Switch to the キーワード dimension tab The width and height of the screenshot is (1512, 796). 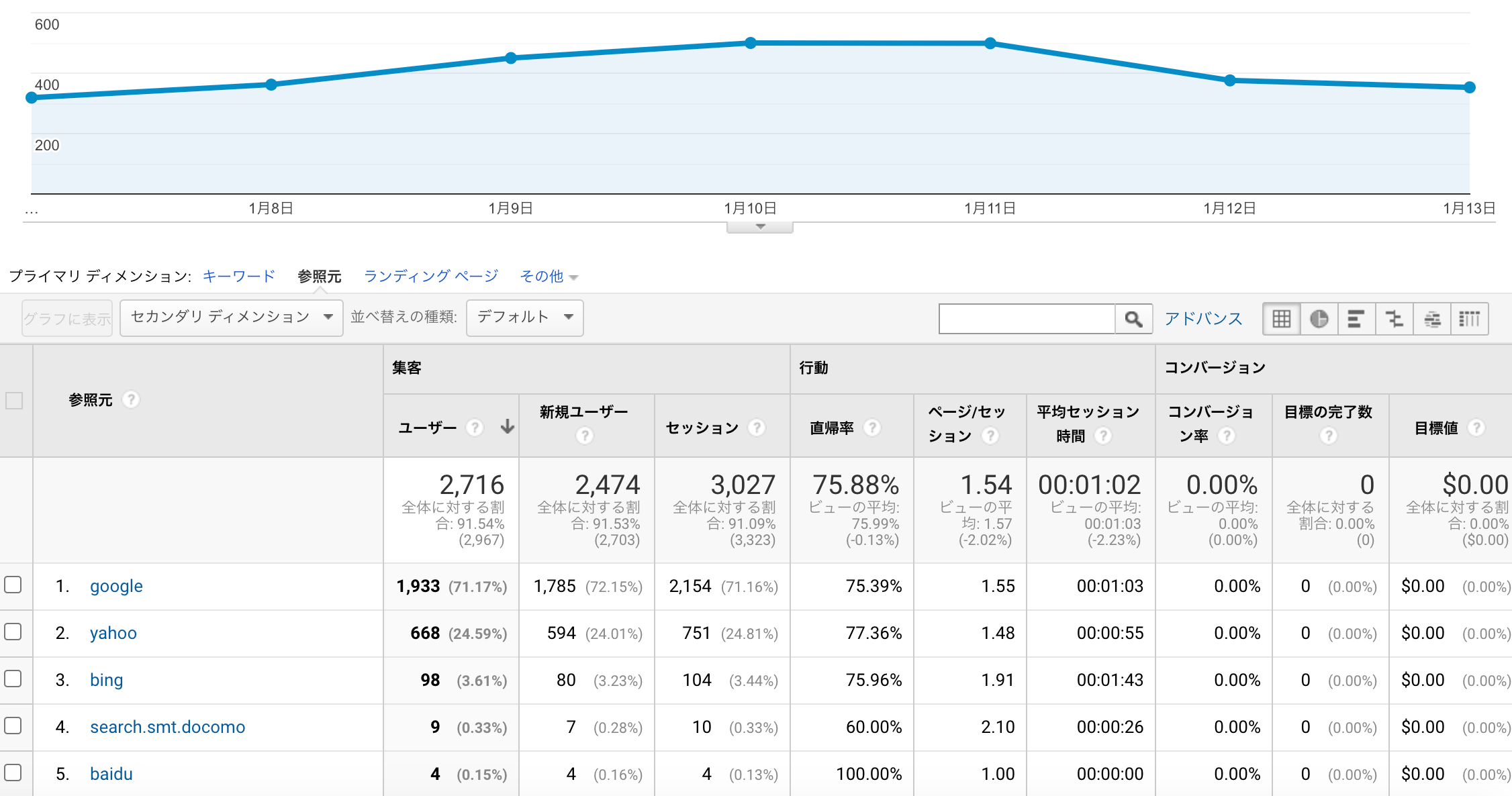(238, 276)
